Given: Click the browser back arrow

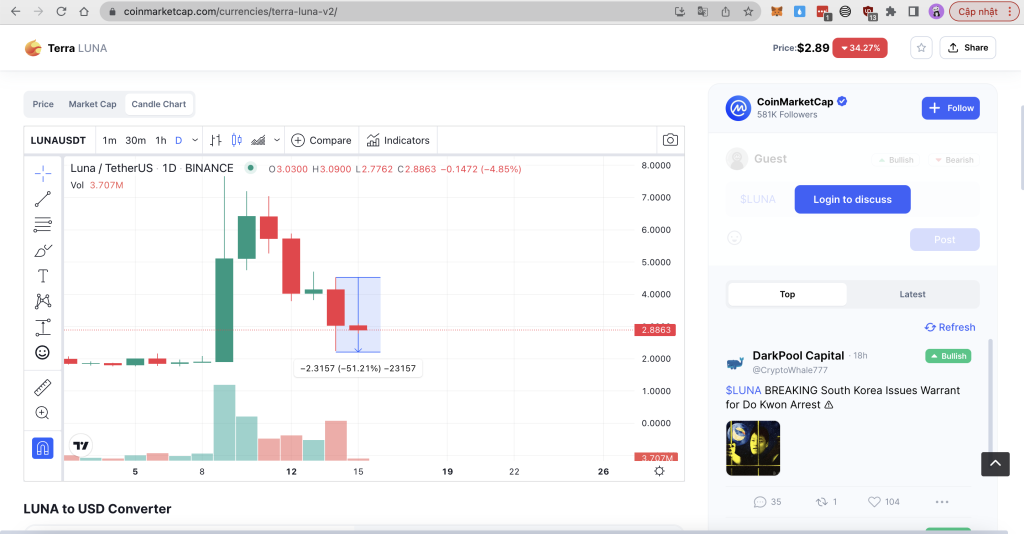Looking at the screenshot, I should point(16,11).
